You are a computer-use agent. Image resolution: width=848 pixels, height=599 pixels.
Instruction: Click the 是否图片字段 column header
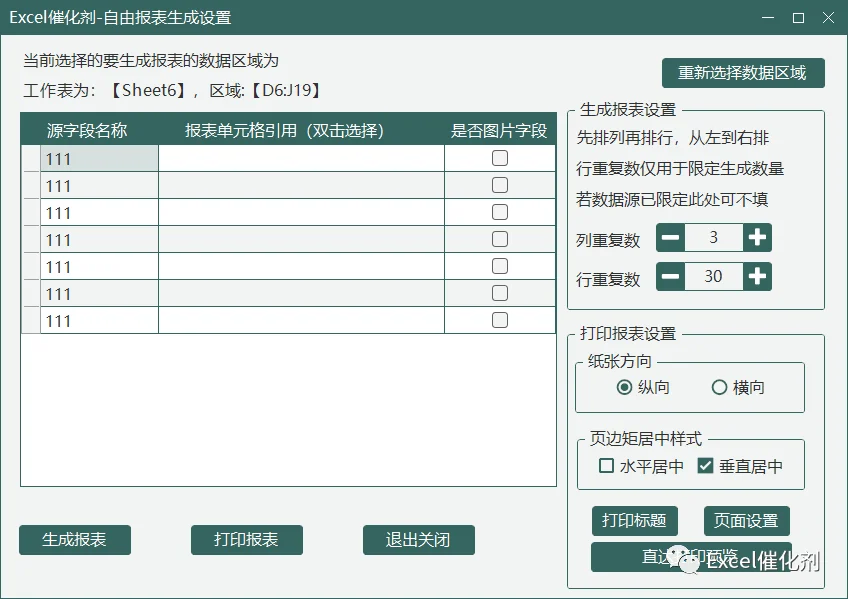499,130
